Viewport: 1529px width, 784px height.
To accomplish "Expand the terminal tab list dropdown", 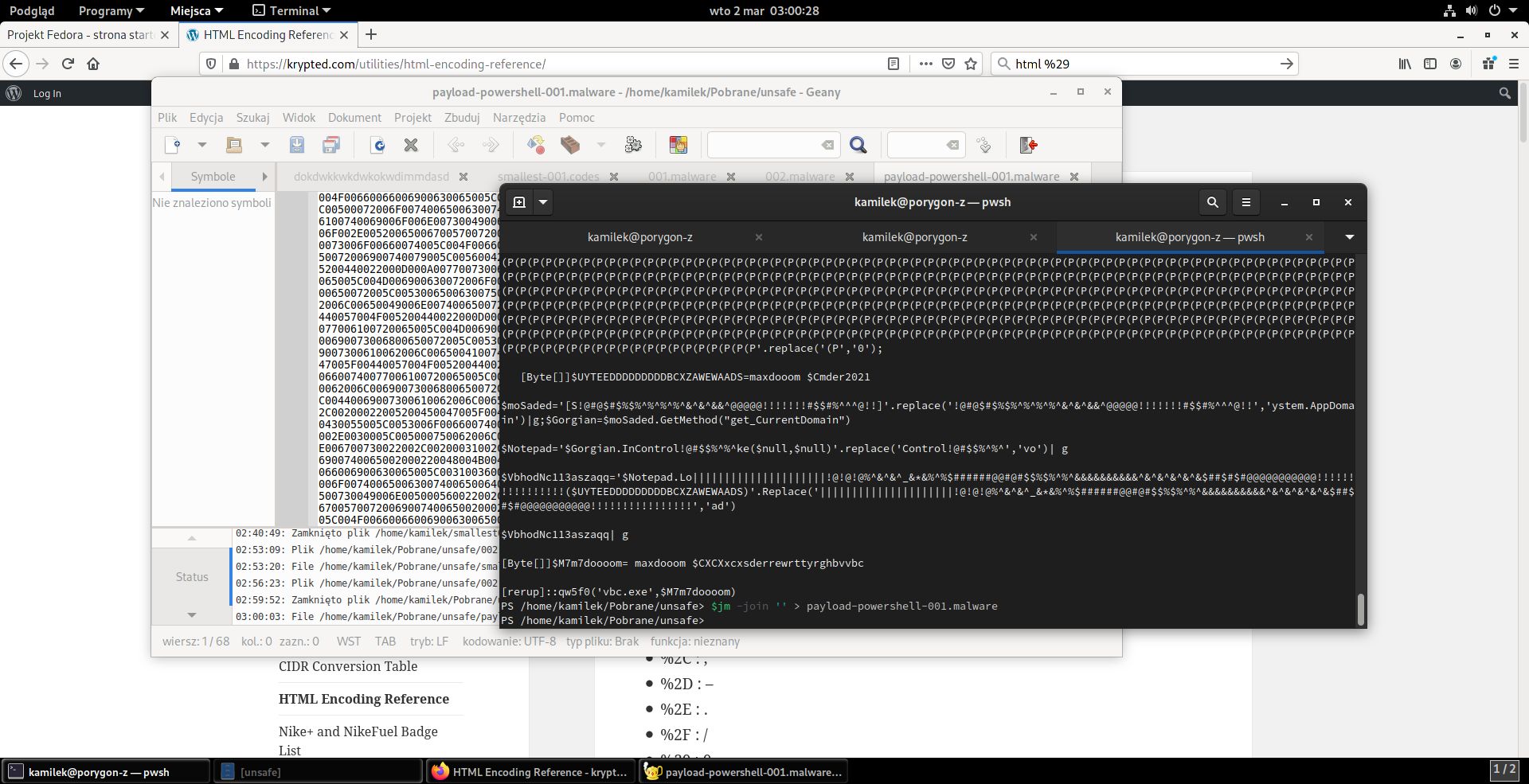I will point(1349,237).
